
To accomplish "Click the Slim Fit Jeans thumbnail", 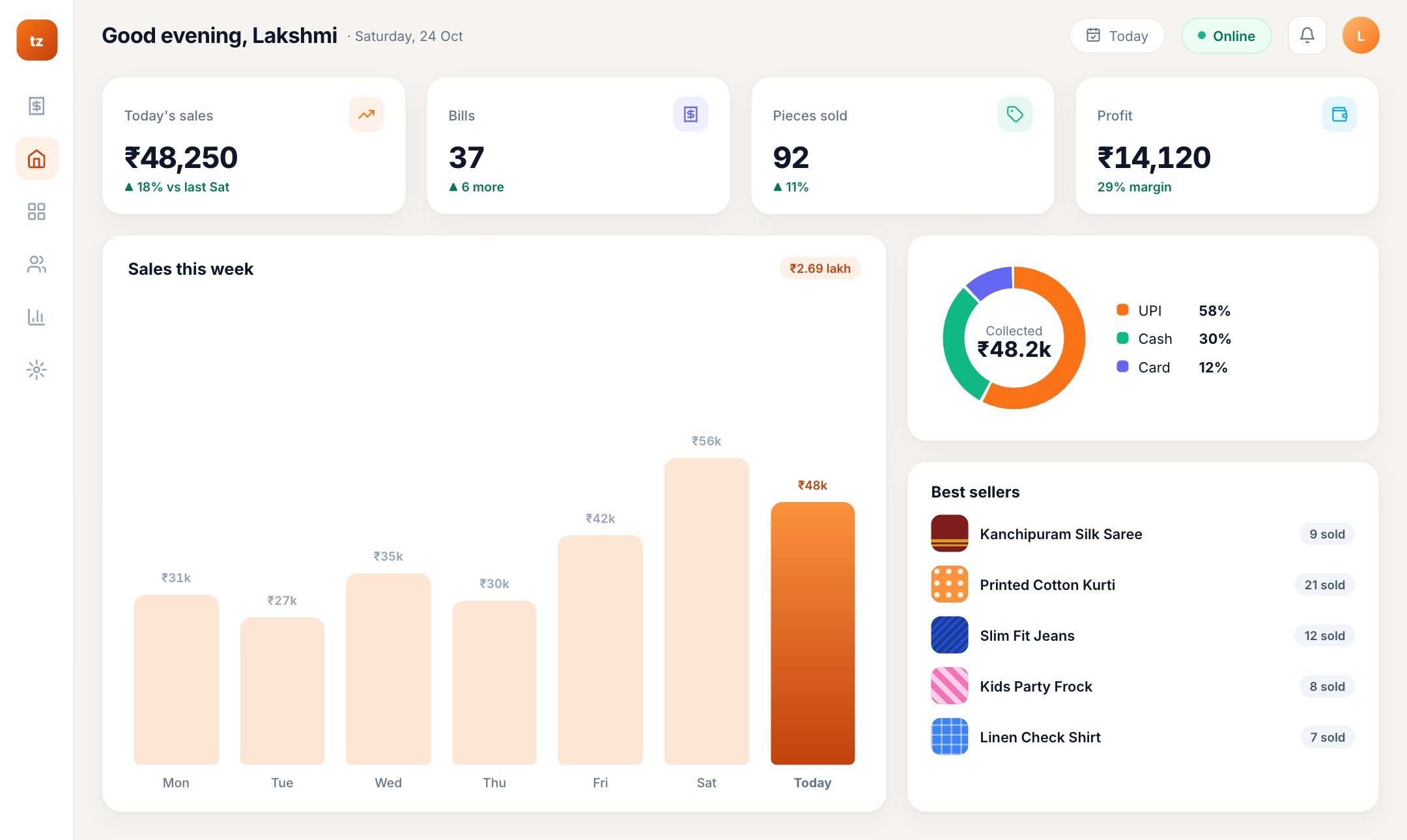I will (950, 635).
